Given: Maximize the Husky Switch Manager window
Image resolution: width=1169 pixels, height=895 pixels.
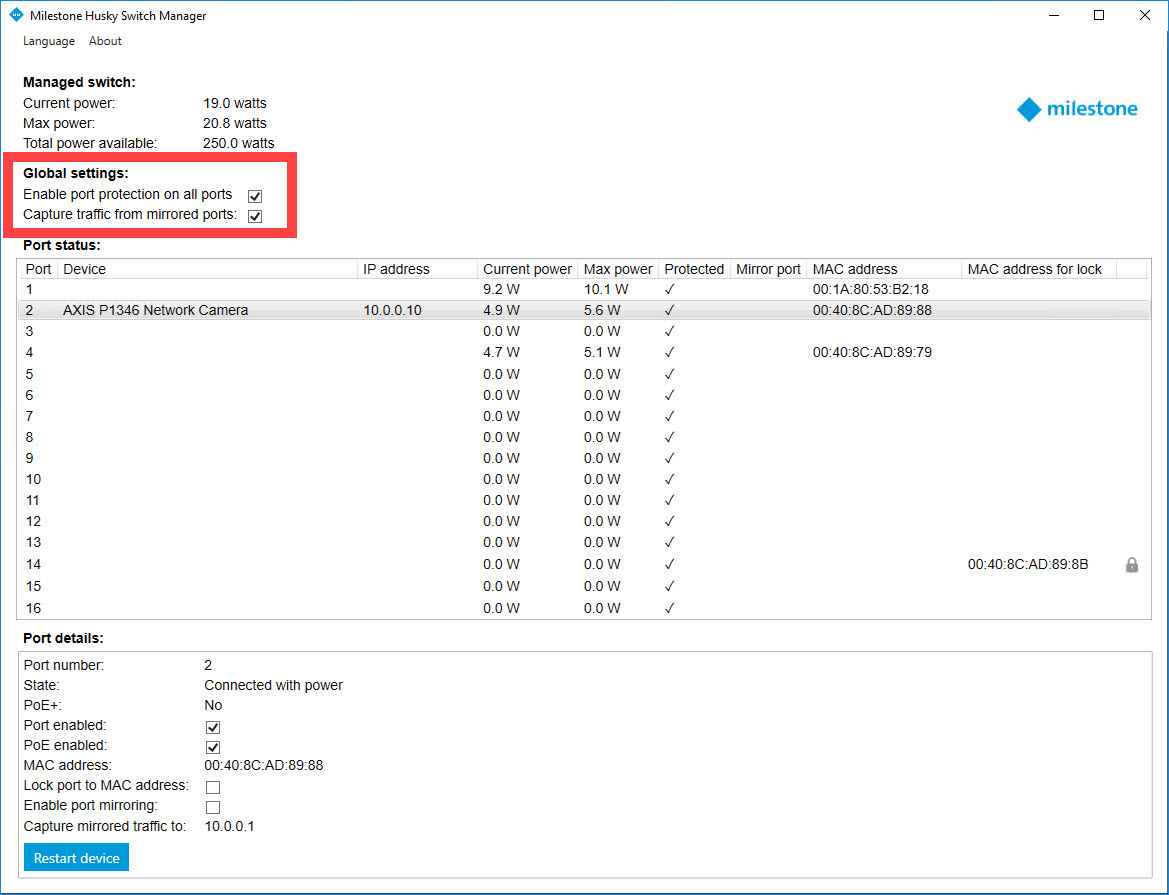Looking at the screenshot, I should coord(1099,15).
